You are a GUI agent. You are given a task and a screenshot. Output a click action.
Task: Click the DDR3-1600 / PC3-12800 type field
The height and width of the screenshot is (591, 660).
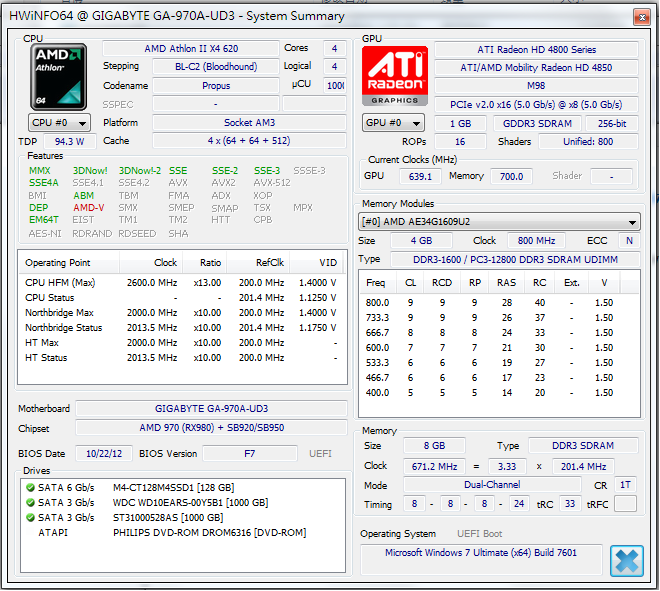(516, 260)
